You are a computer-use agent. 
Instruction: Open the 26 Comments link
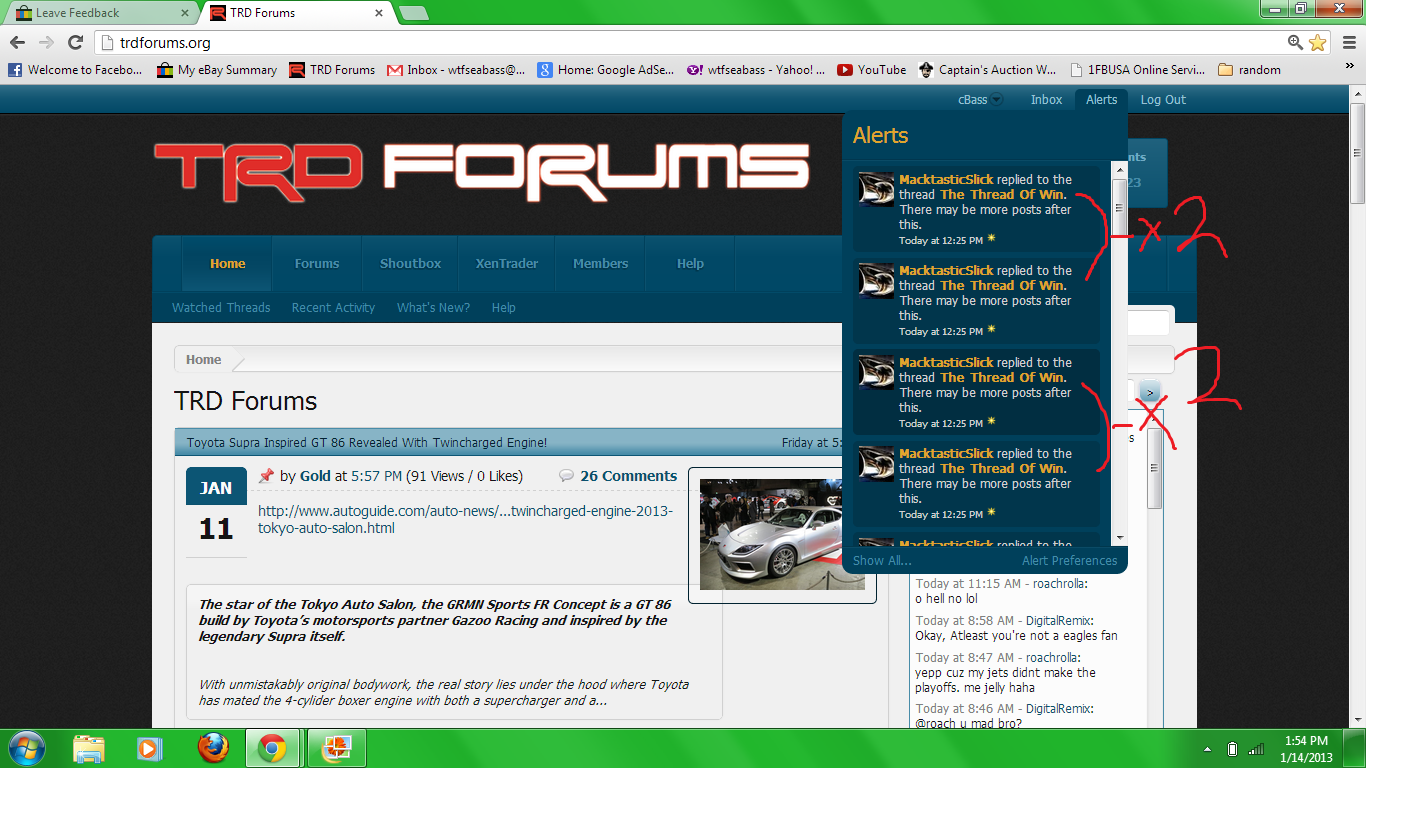pyautogui.click(x=628, y=476)
